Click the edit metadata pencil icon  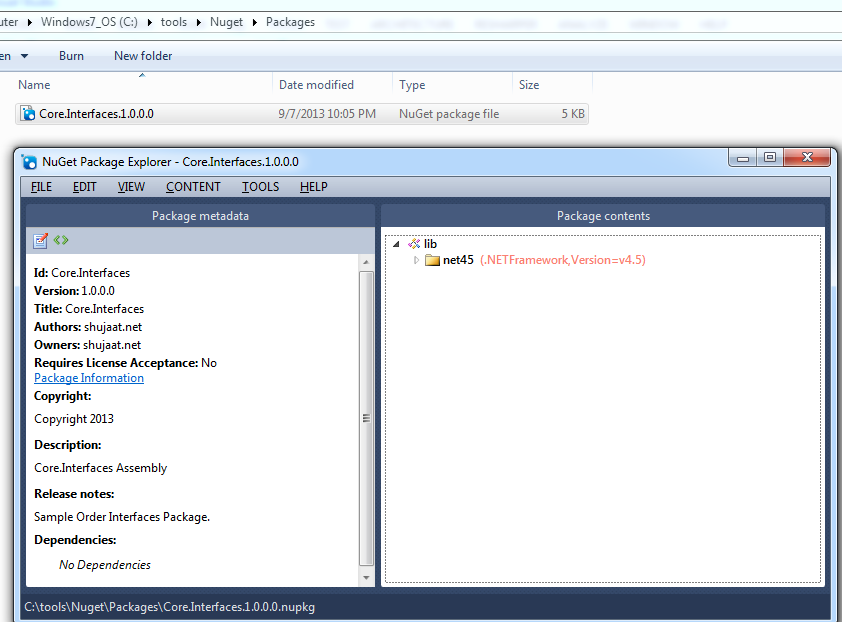tap(40, 240)
